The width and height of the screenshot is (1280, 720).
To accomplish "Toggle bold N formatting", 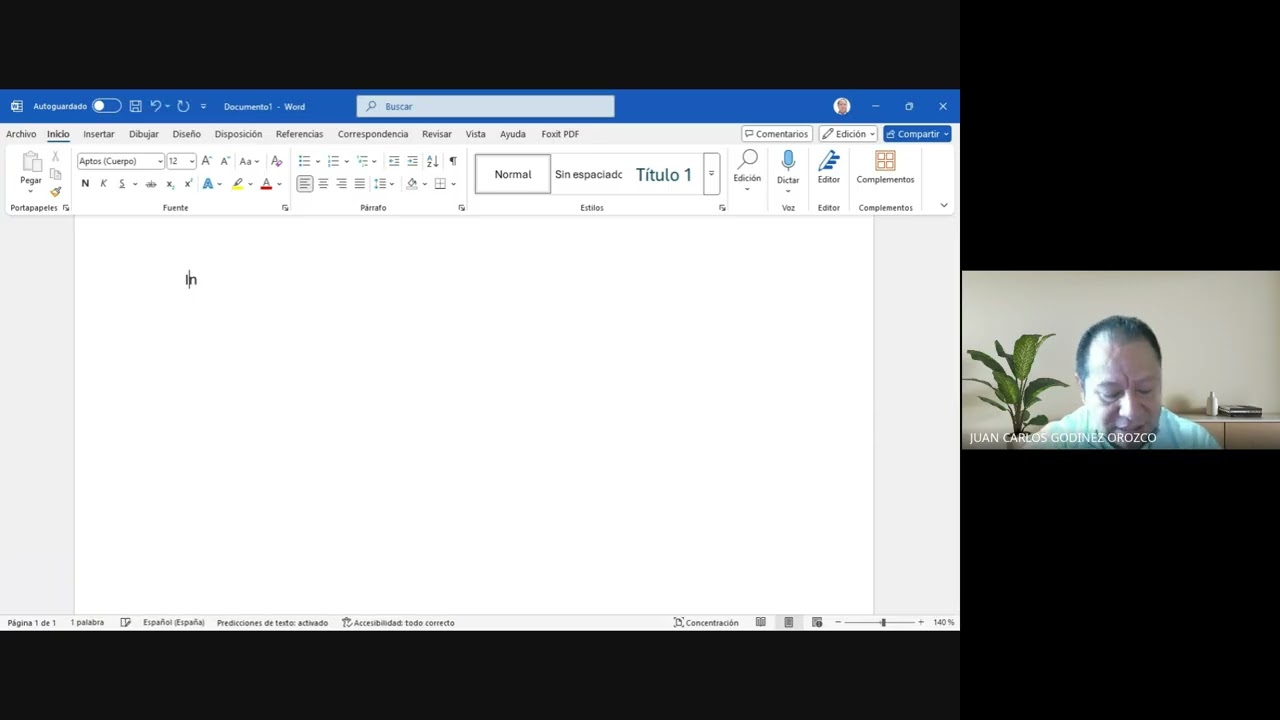I will pos(85,184).
